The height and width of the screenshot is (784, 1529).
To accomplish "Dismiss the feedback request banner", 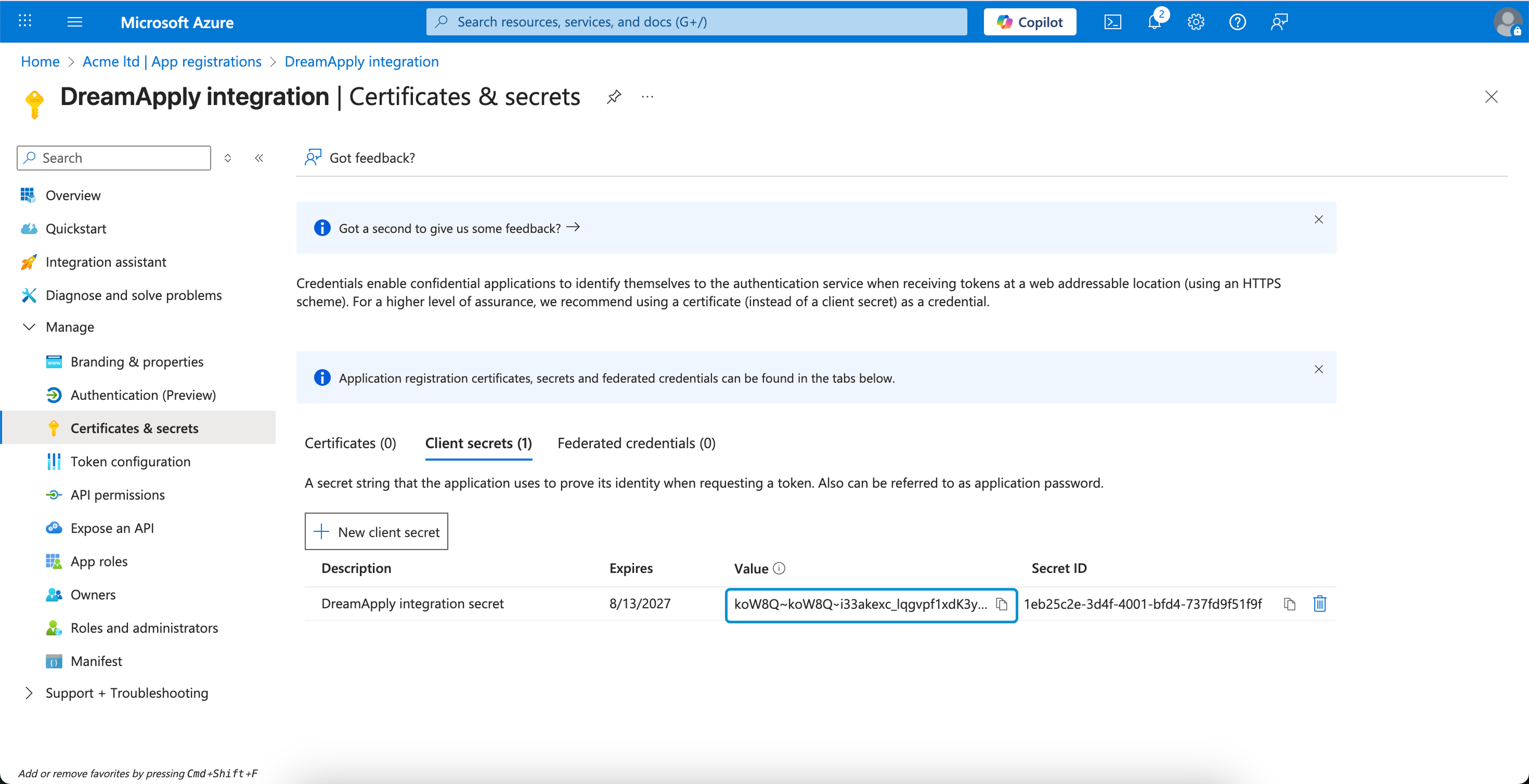I will [x=1318, y=219].
